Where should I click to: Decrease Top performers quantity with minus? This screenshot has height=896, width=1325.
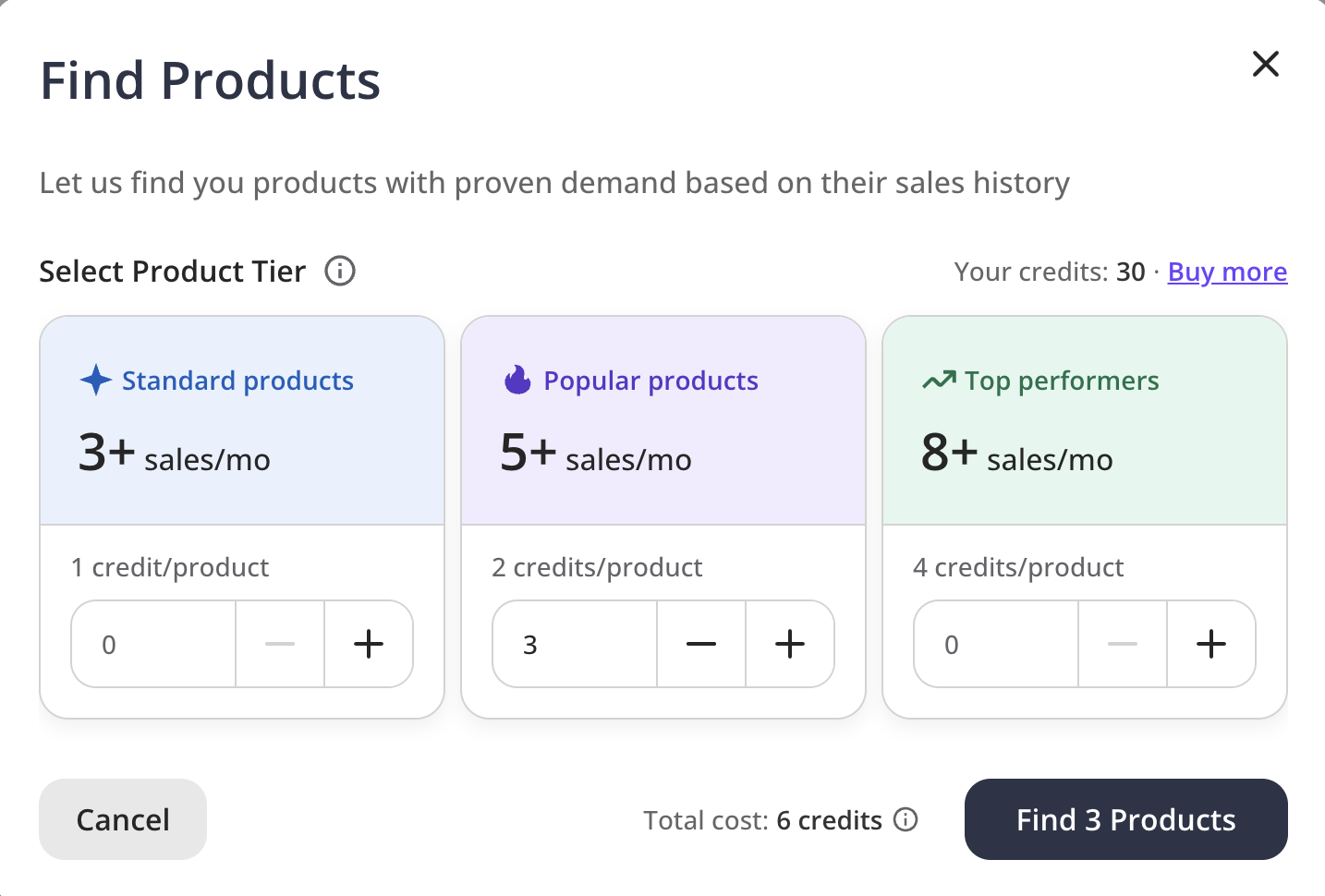pos(1123,644)
